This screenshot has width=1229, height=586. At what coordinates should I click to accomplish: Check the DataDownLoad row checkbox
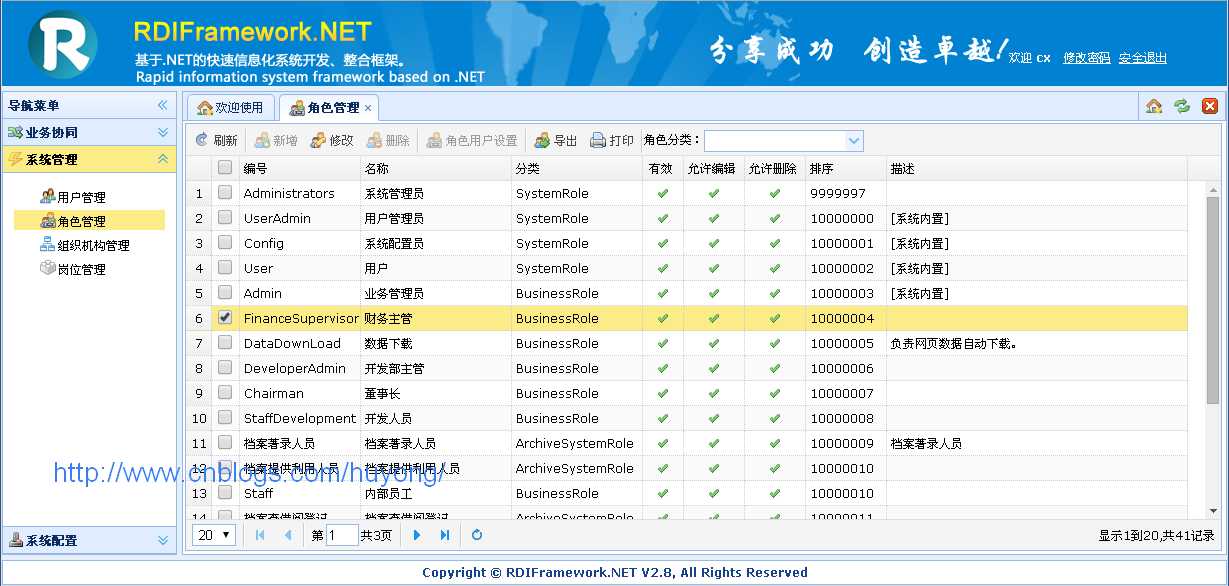click(x=225, y=343)
